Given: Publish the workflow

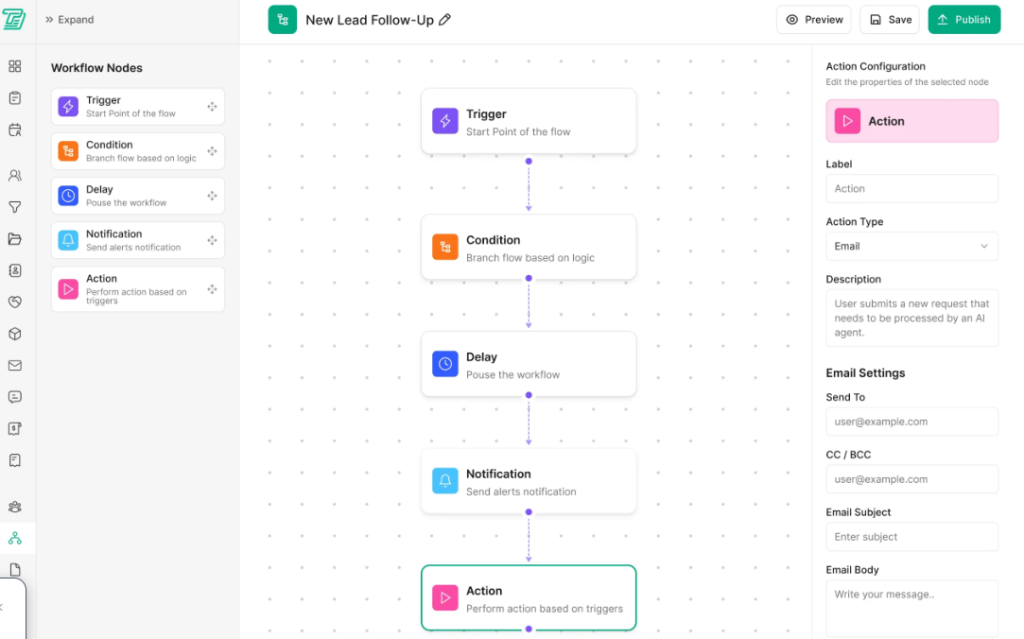Looking at the screenshot, I should point(963,20).
